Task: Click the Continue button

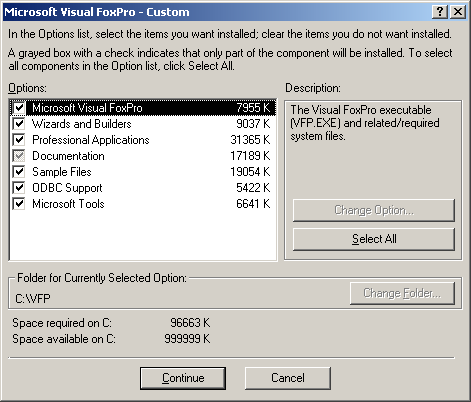Action: [x=183, y=378]
